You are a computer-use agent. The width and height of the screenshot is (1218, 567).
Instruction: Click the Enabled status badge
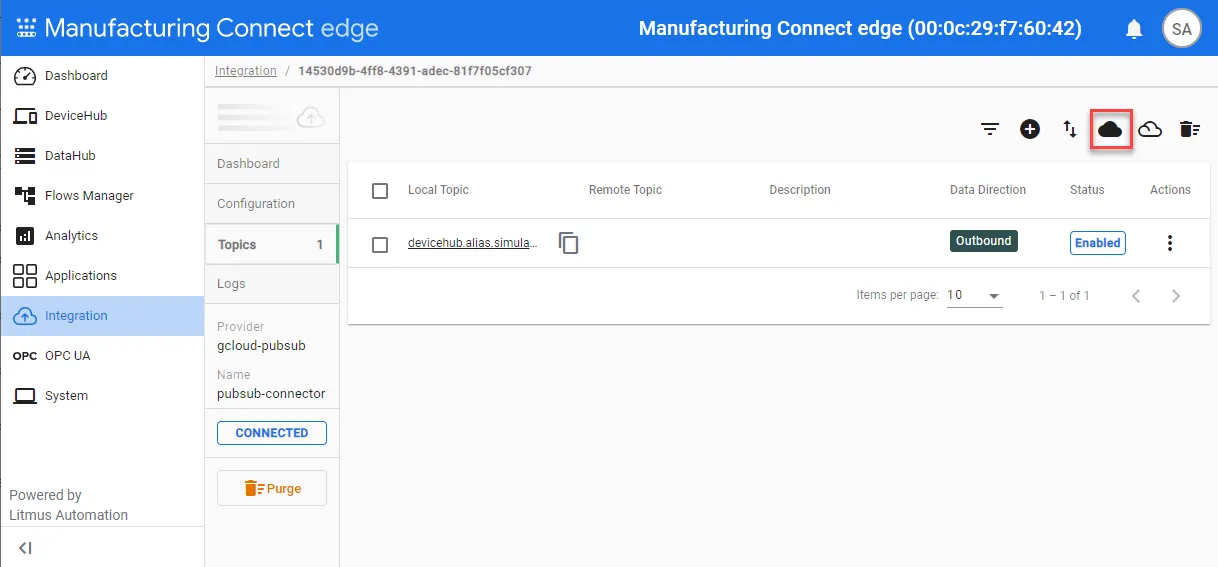click(1098, 243)
